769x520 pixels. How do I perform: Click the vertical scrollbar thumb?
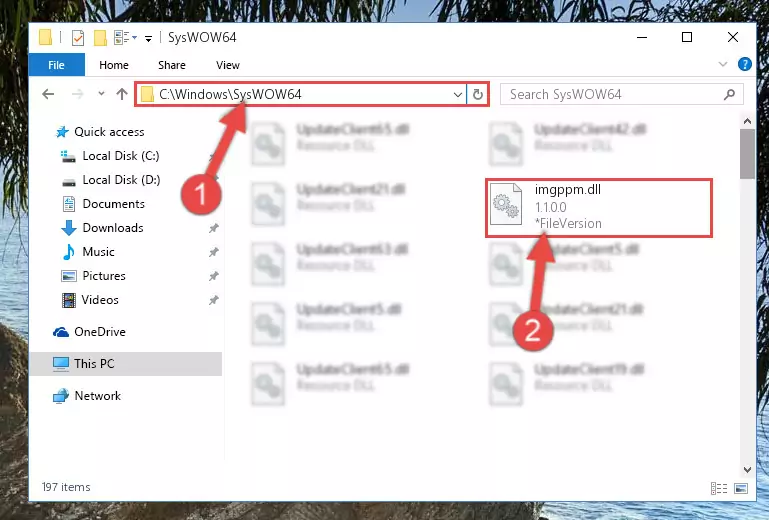747,154
